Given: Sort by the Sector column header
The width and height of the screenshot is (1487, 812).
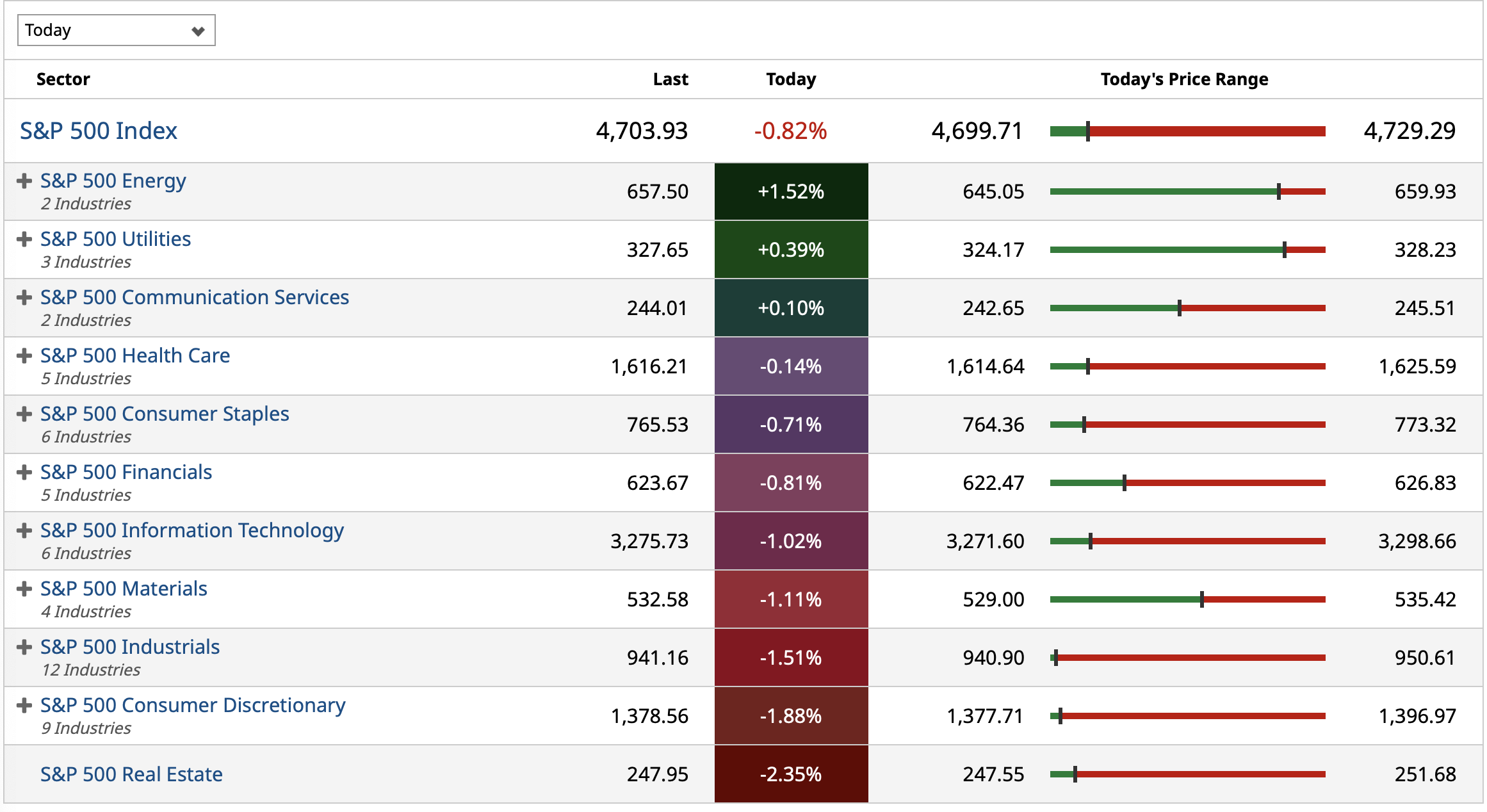Looking at the screenshot, I should pyautogui.click(x=63, y=79).
